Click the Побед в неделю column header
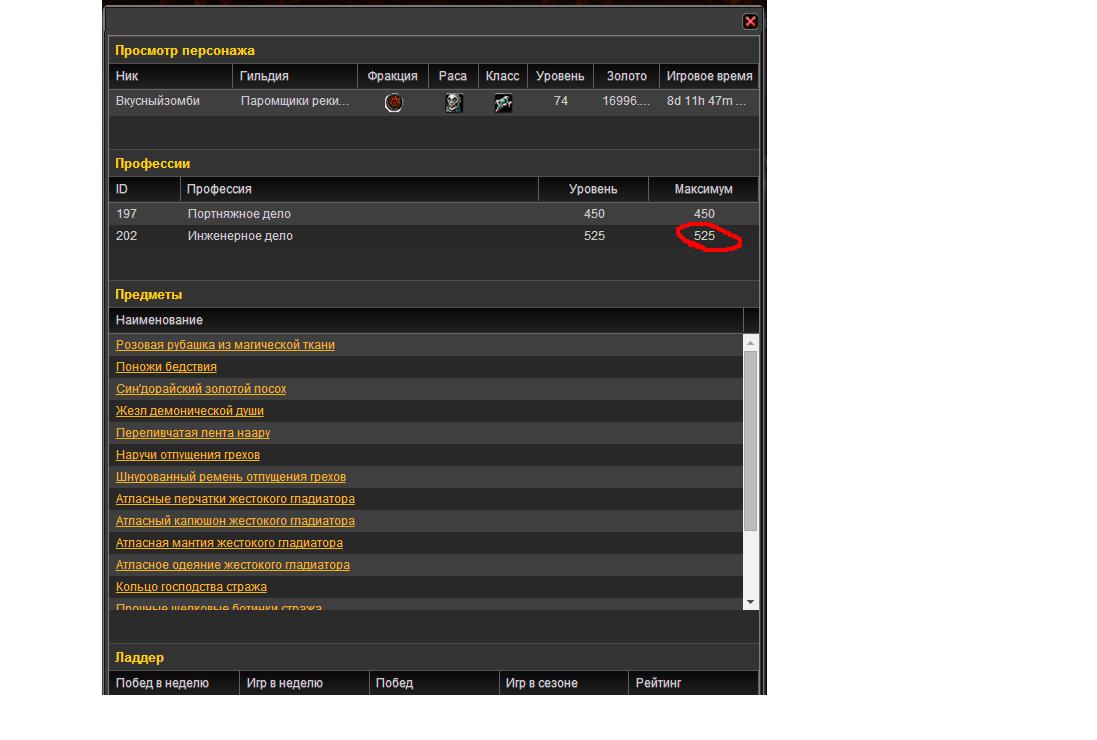Viewport: 1097px width, 740px height. (x=174, y=683)
